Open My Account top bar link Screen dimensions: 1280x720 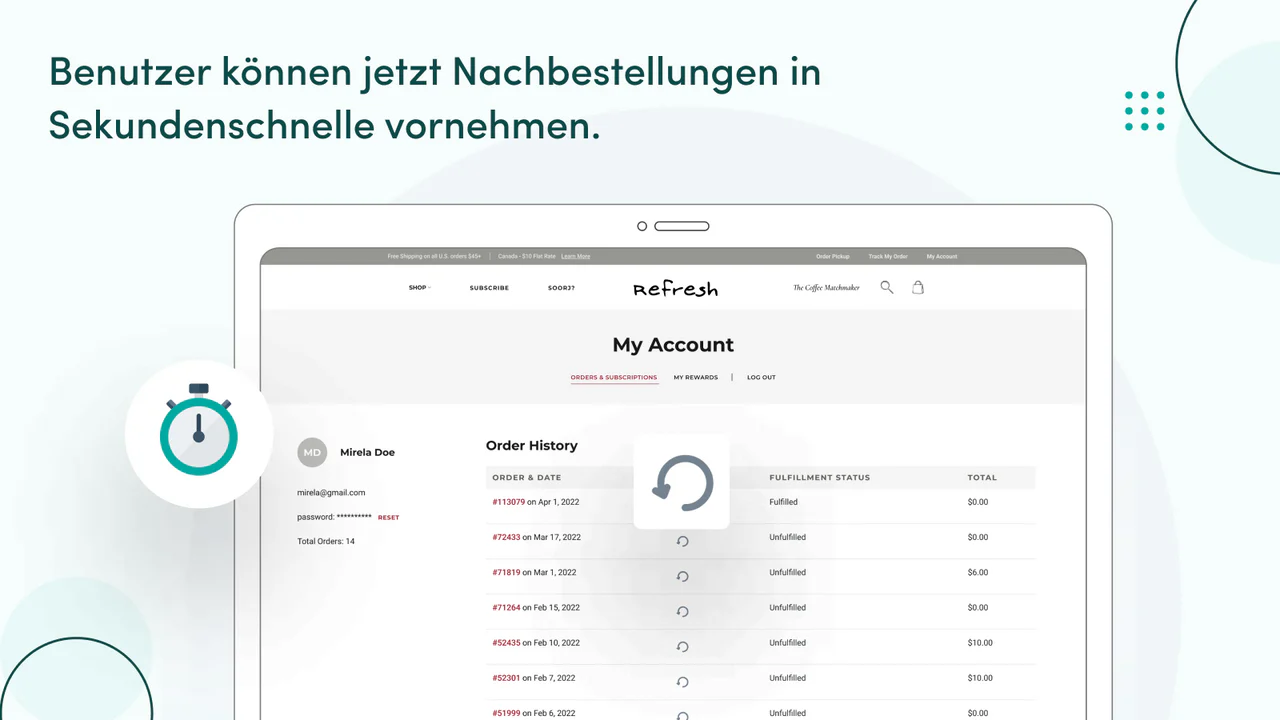pyautogui.click(x=942, y=256)
